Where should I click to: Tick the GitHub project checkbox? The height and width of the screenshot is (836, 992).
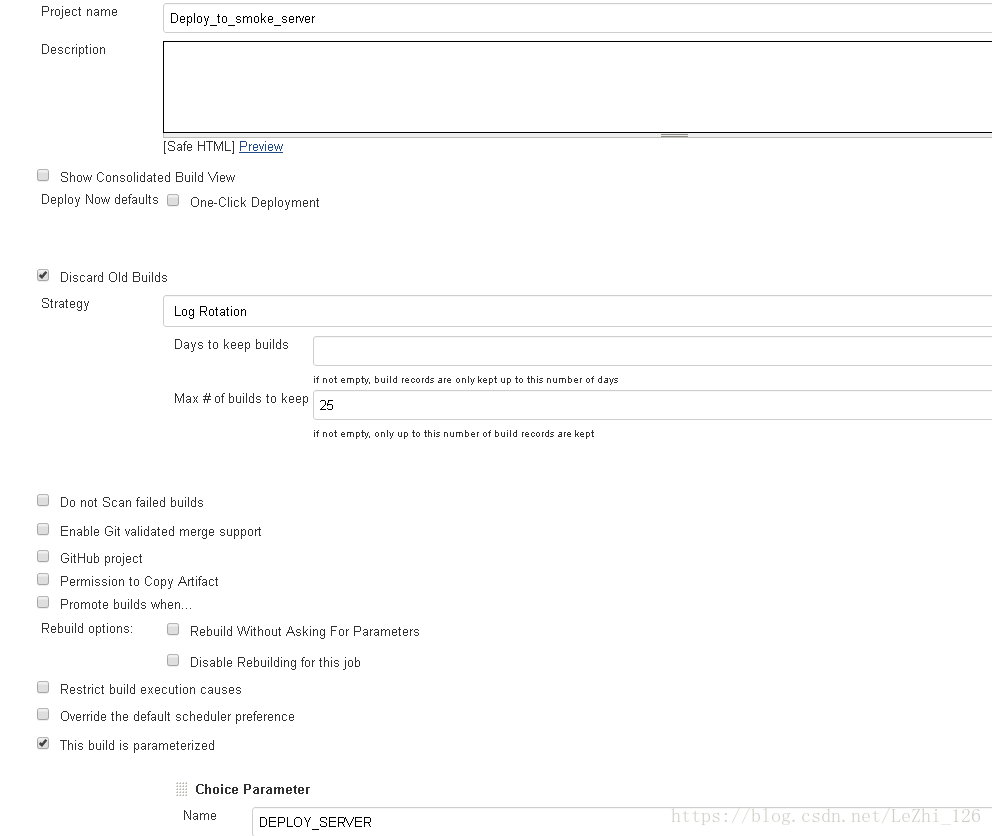pyautogui.click(x=43, y=556)
